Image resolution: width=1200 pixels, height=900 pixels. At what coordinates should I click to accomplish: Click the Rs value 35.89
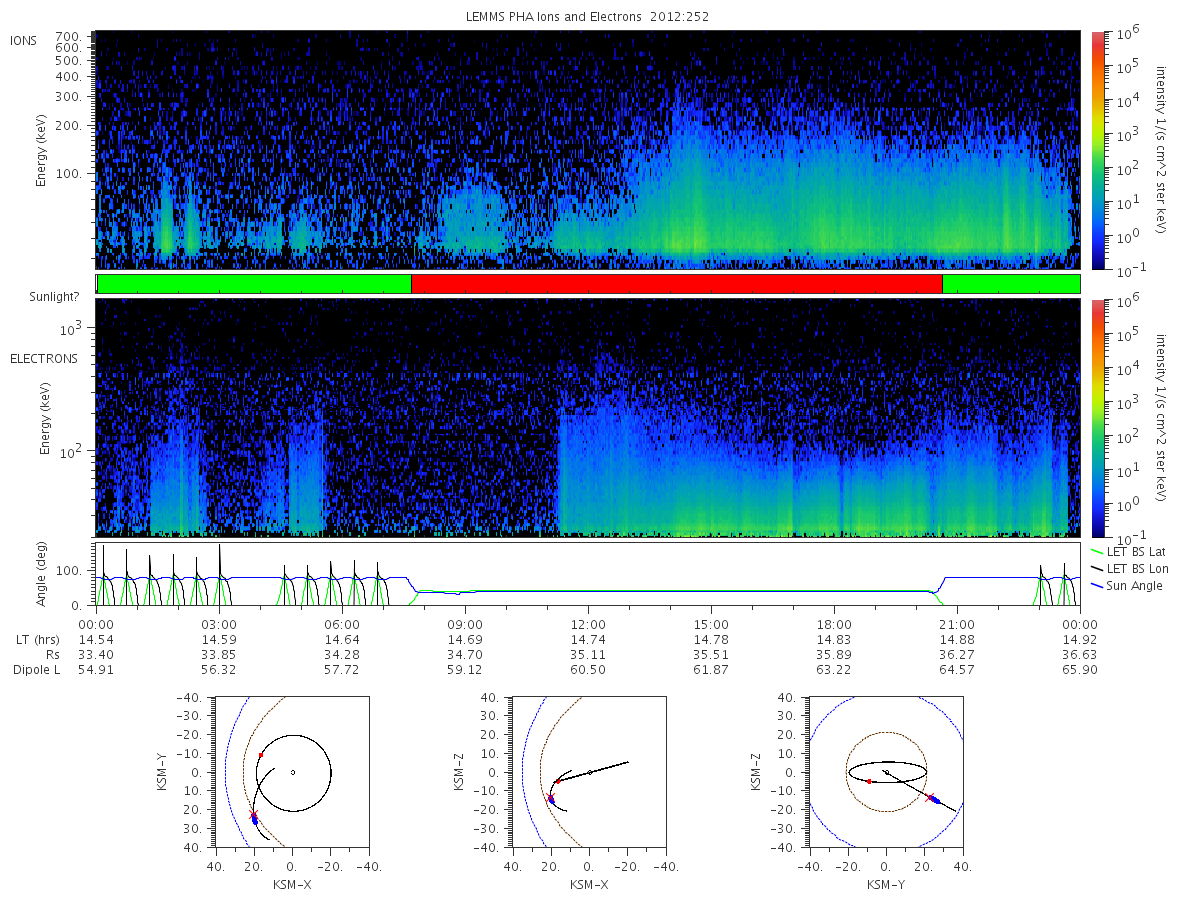[x=834, y=654]
